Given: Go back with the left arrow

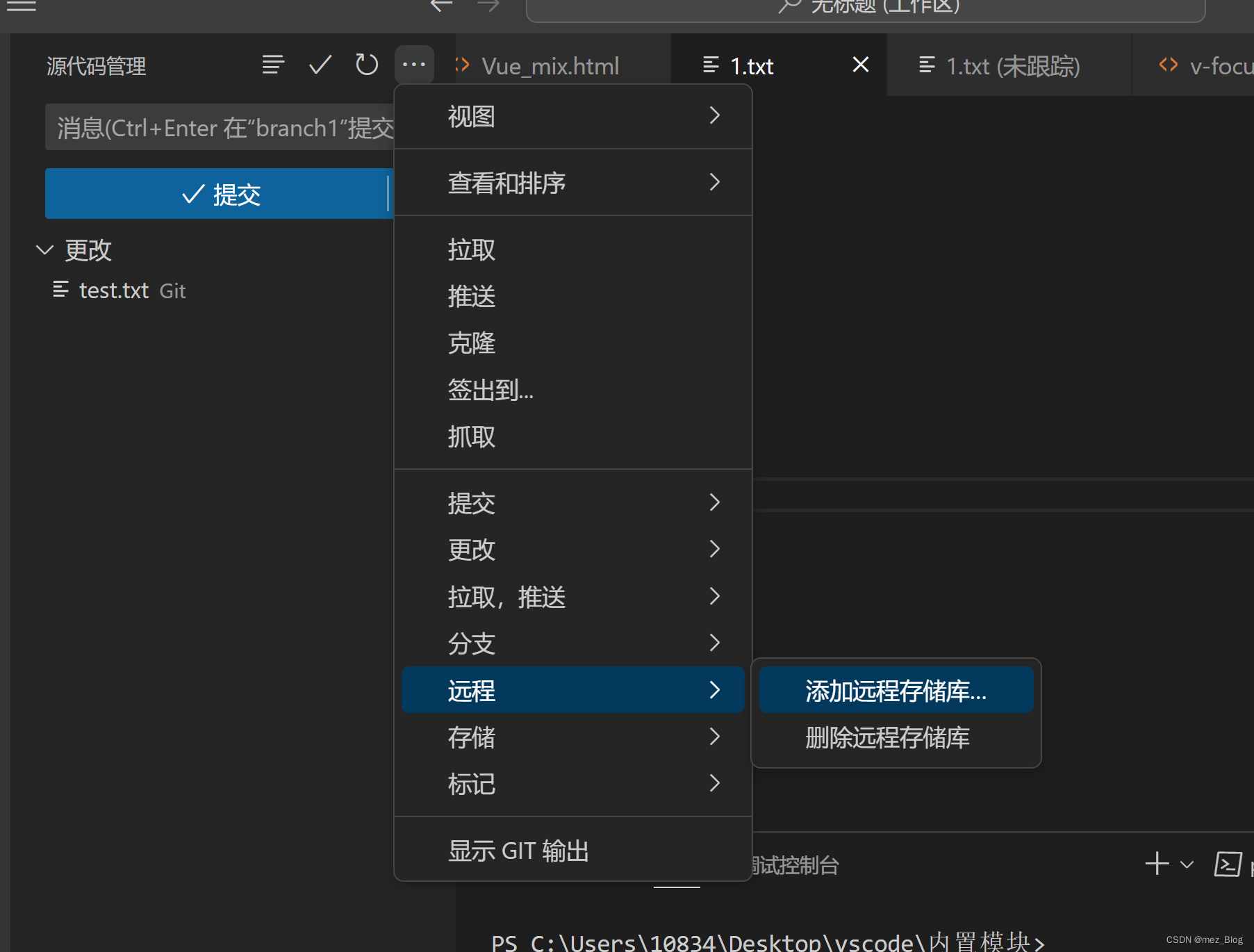Looking at the screenshot, I should 441,6.
